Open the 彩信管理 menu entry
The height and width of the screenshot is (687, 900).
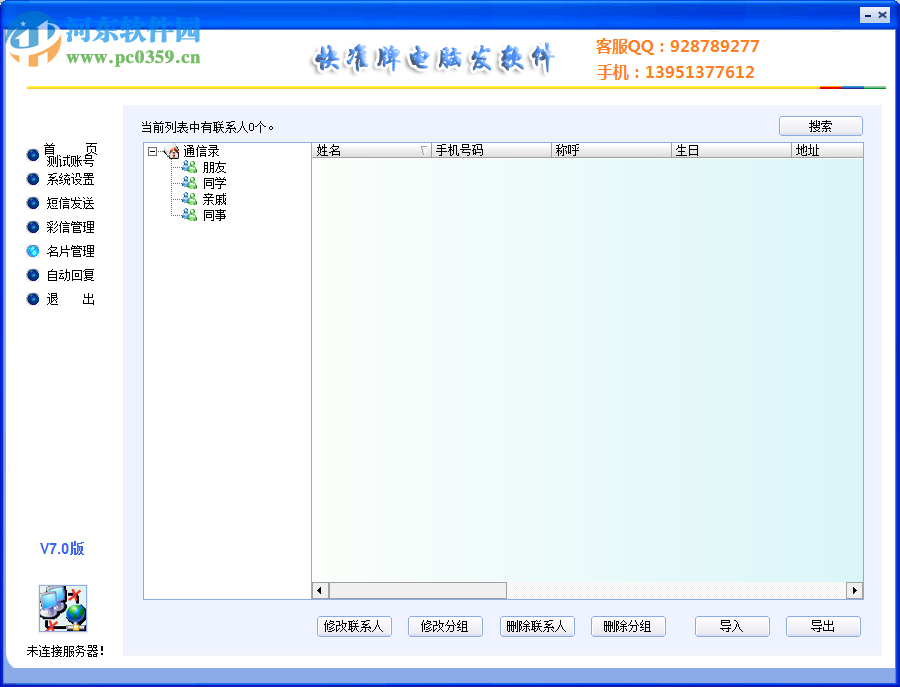(70, 226)
